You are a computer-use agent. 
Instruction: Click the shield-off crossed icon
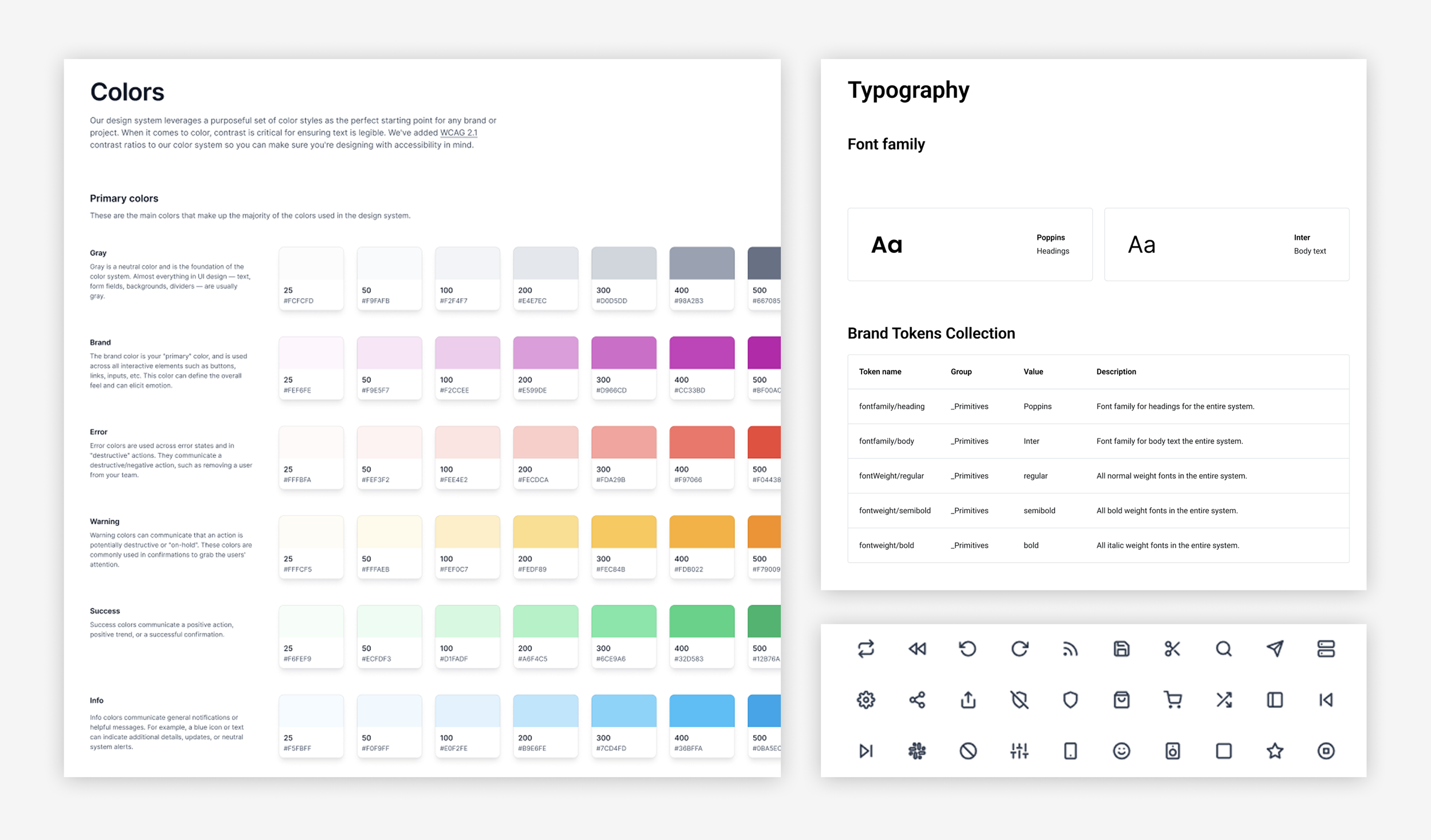coord(1019,699)
